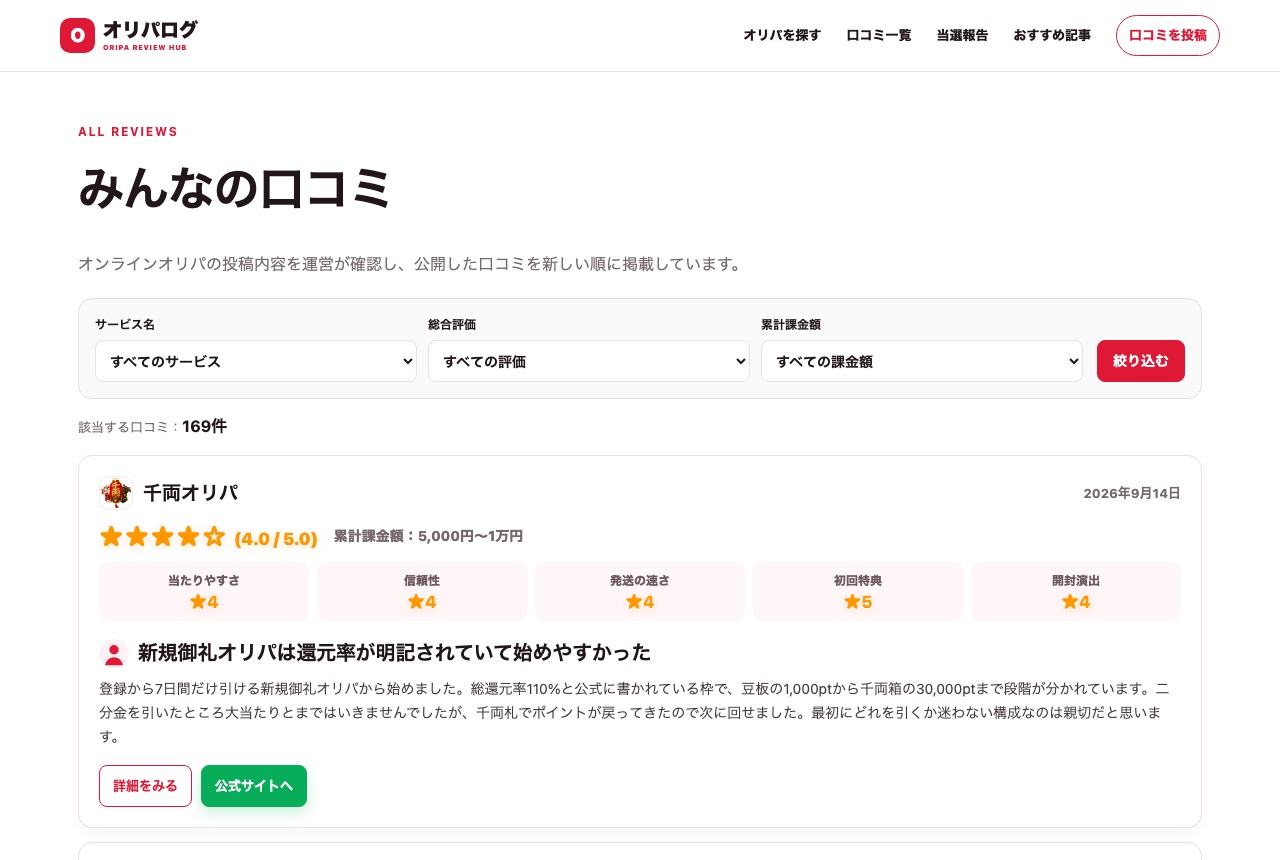
Task: Click the reviewer avatar icon beside review title
Action: pos(114,654)
